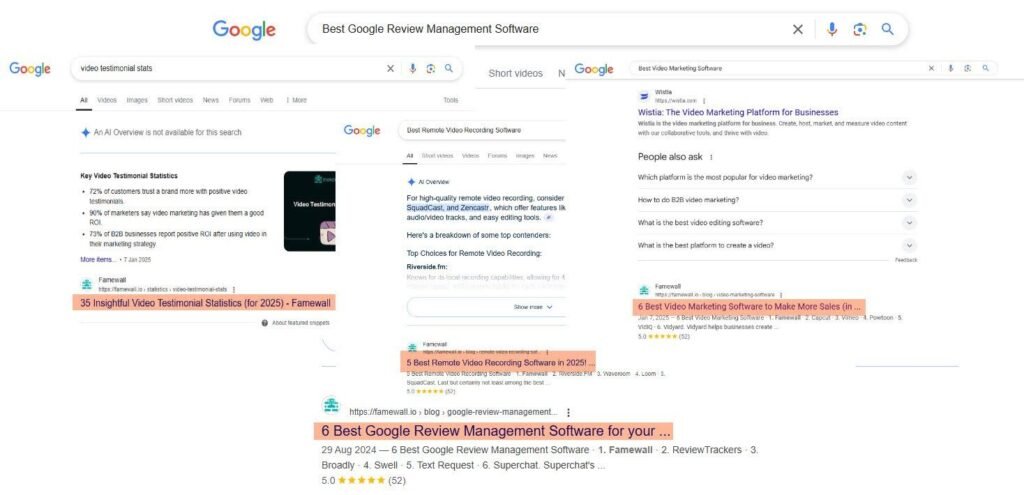This screenshot has height=495, width=1024.
Task: Select the Forums tab in video testimonial stats results
Action: pyautogui.click(x=240, y=101)
